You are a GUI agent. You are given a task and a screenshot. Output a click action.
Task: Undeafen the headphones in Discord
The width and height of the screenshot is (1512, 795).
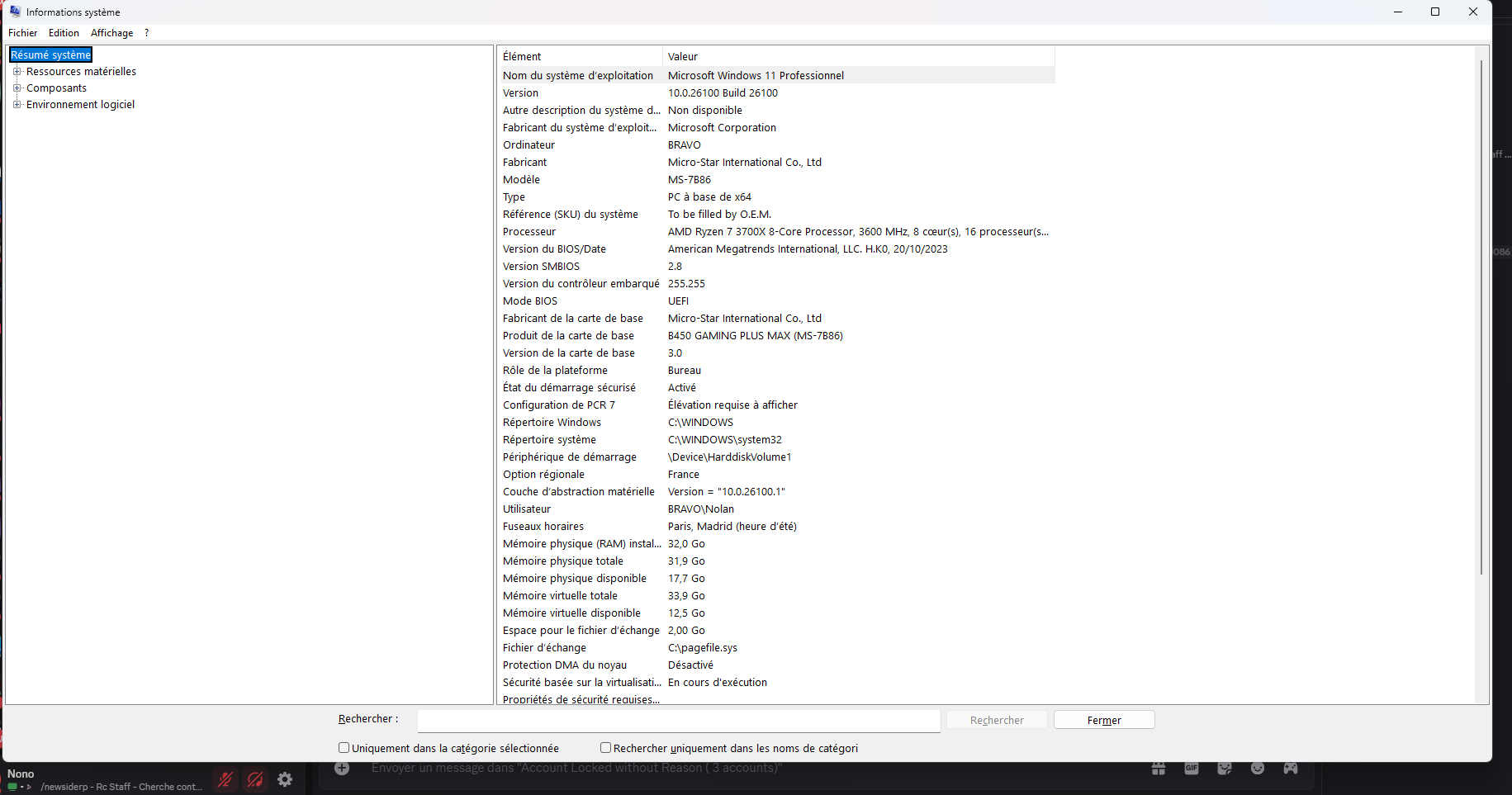click(255, 779)
